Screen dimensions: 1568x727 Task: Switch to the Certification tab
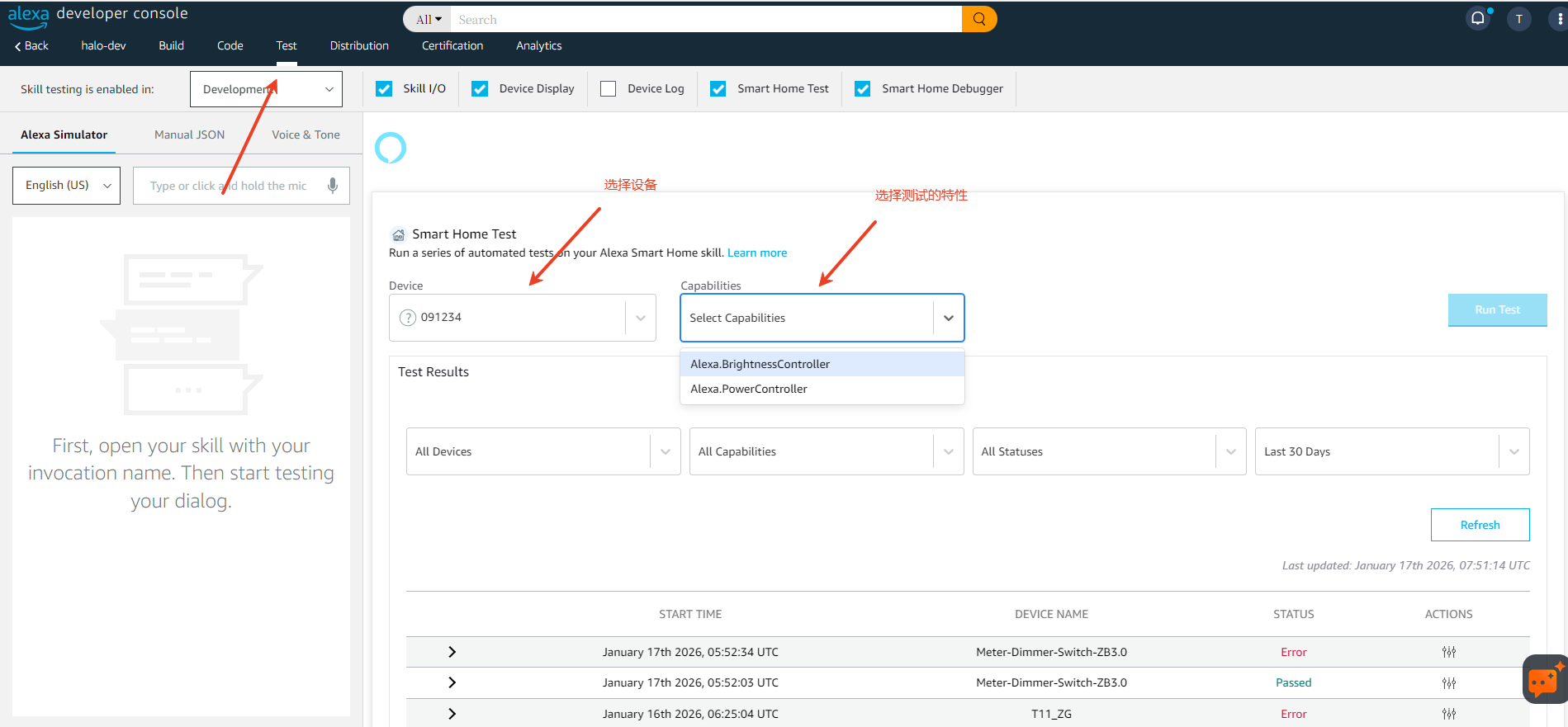click(452, 45)
